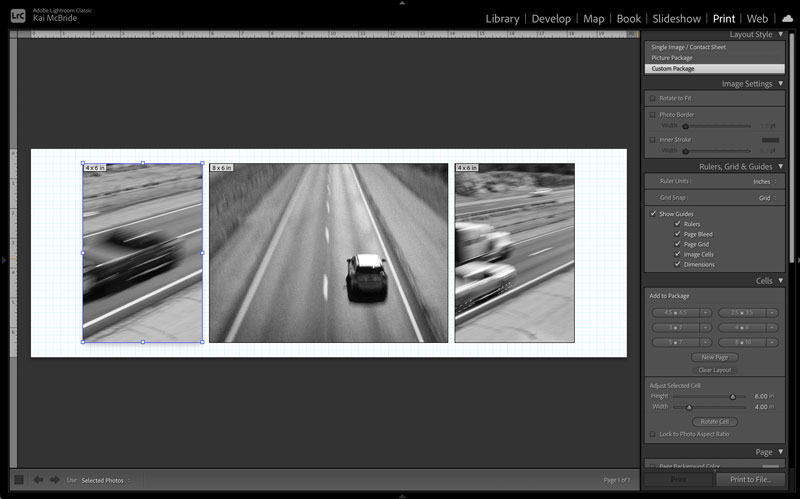800x499 pixels.
Task: Click the Lrc application logo icon
Action: point(18,15)
